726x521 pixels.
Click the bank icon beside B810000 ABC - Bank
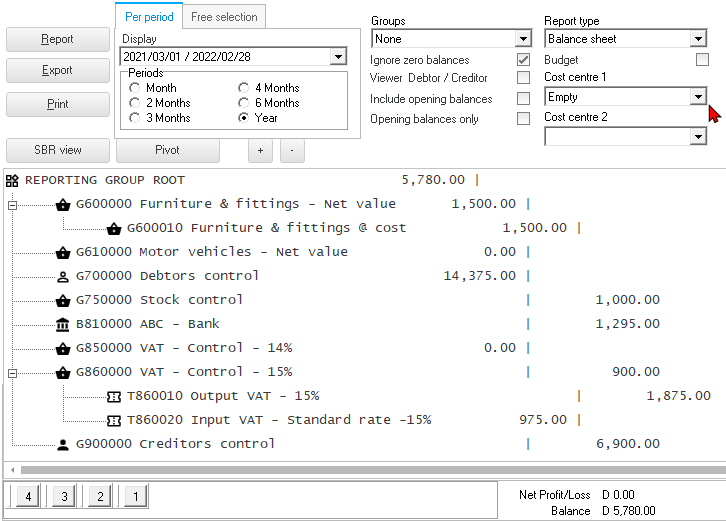pyautogui.click(x=63, y=324)
